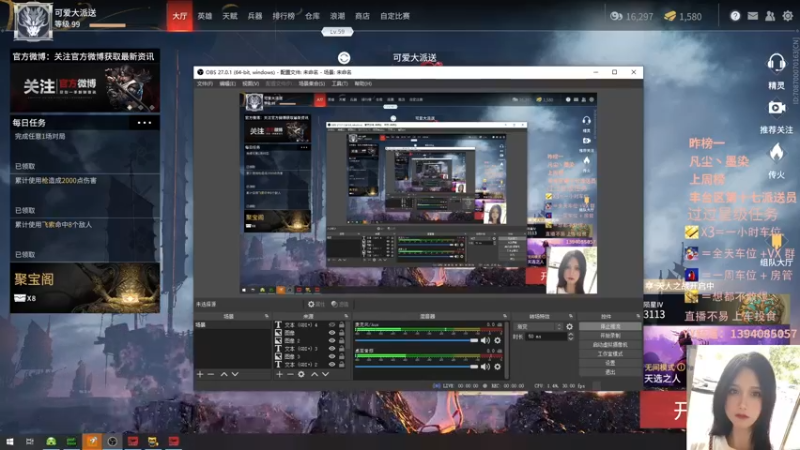Viewport: 800px width, 450px height.
Task: Open 每日任务 more options dots
Action: tap(144, 123)
